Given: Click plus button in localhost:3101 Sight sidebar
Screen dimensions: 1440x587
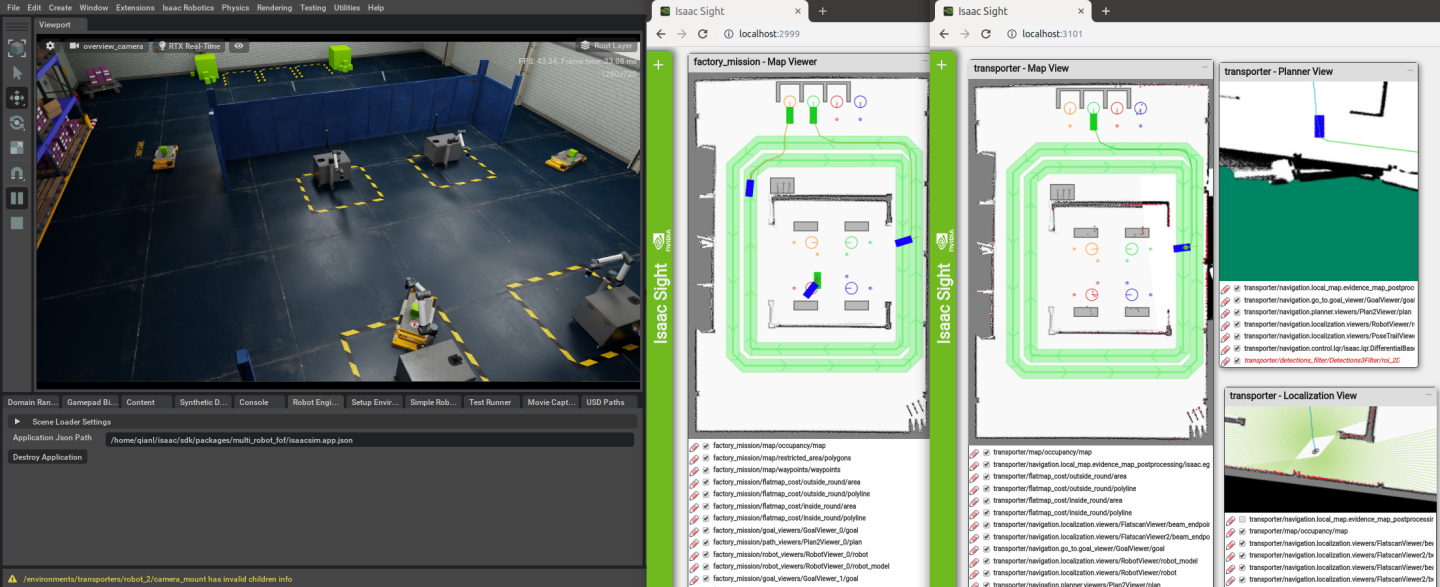Looking at the screenshot, I should [940, 65].
